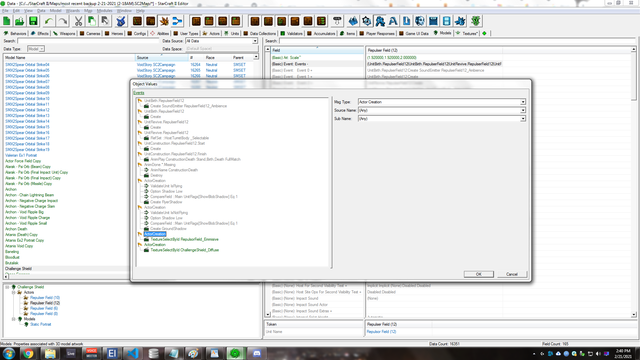
Task: Switch to the Actors tab
Action: [211, 33]
